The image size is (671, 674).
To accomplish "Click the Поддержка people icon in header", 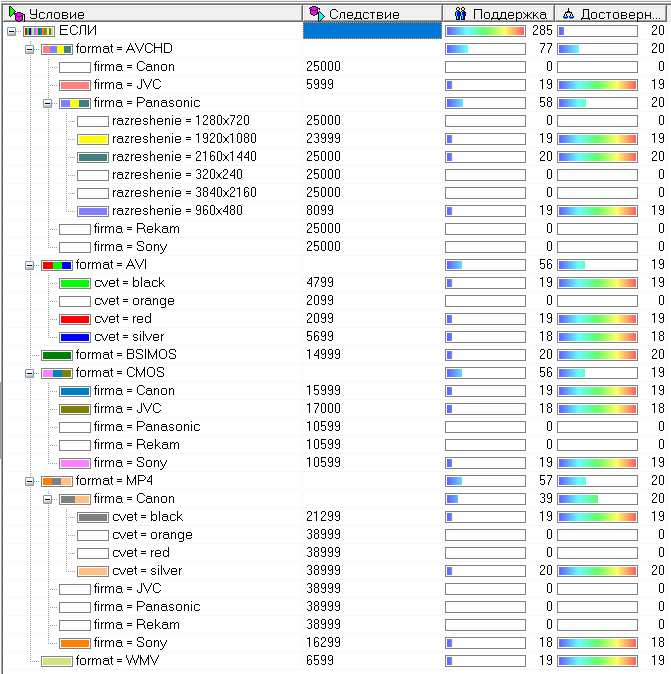I will tap(460, 13).
